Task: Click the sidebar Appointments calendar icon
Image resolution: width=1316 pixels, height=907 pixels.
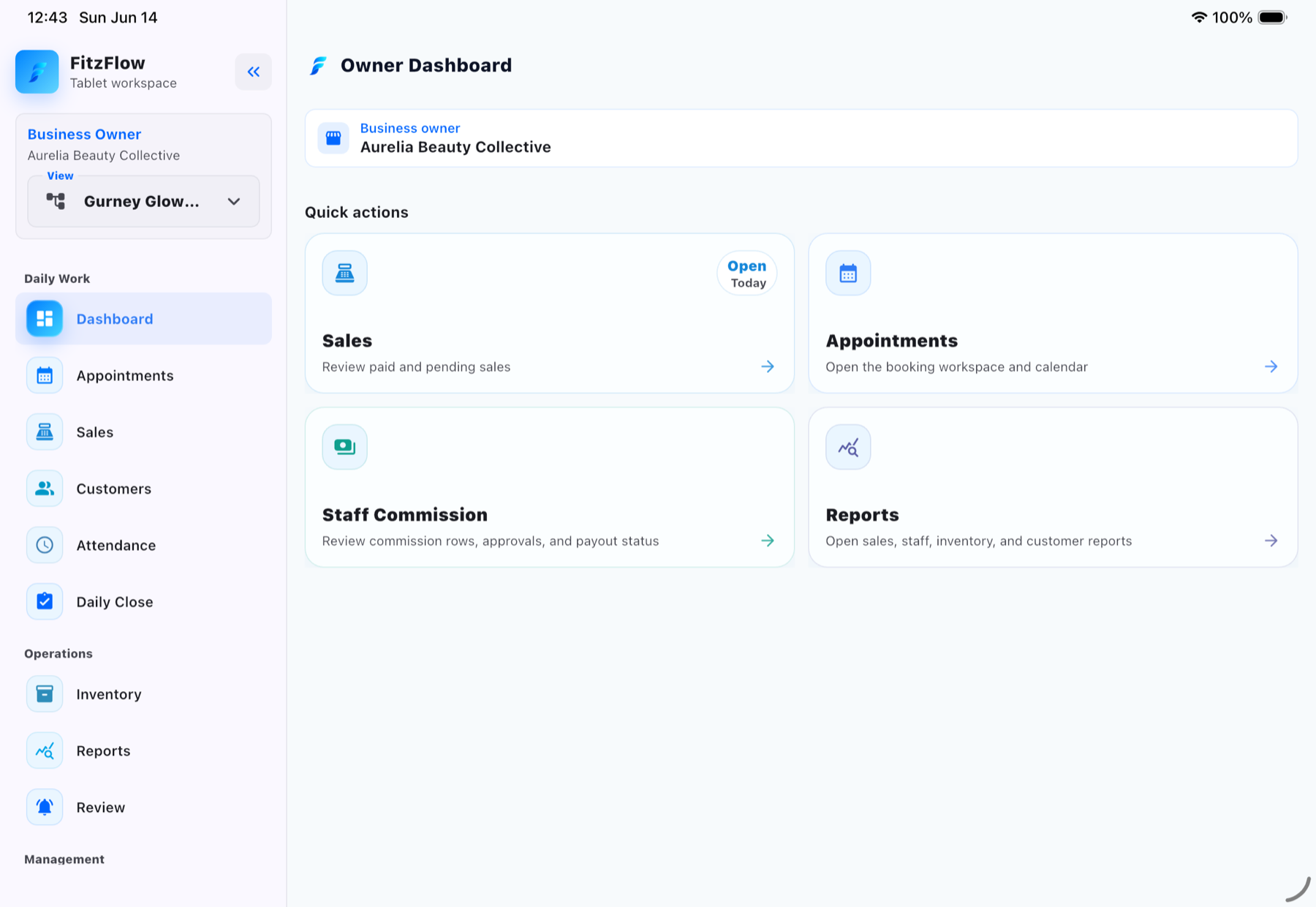Action: 45,375
